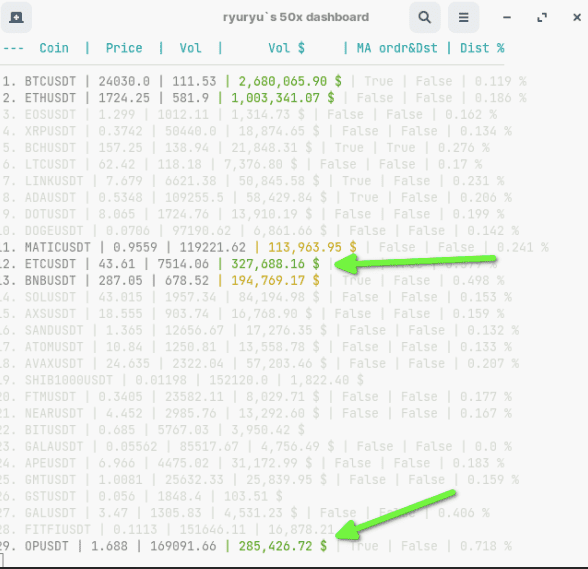This screenshot has height=569, width=588.
Task: Select the LTCUSDT row name
Action: 50,164
